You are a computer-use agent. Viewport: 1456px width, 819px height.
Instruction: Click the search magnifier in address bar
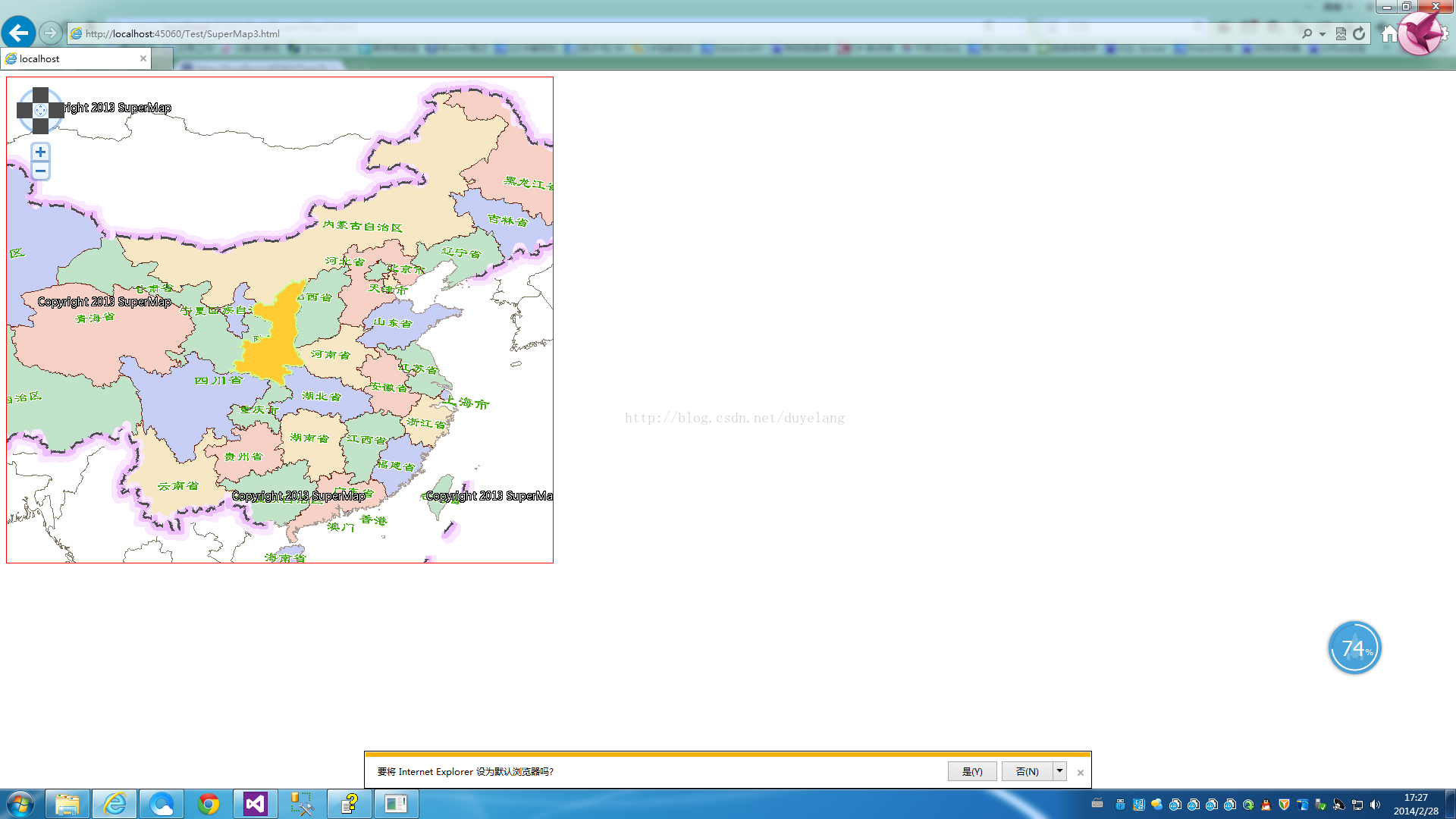1307,33
